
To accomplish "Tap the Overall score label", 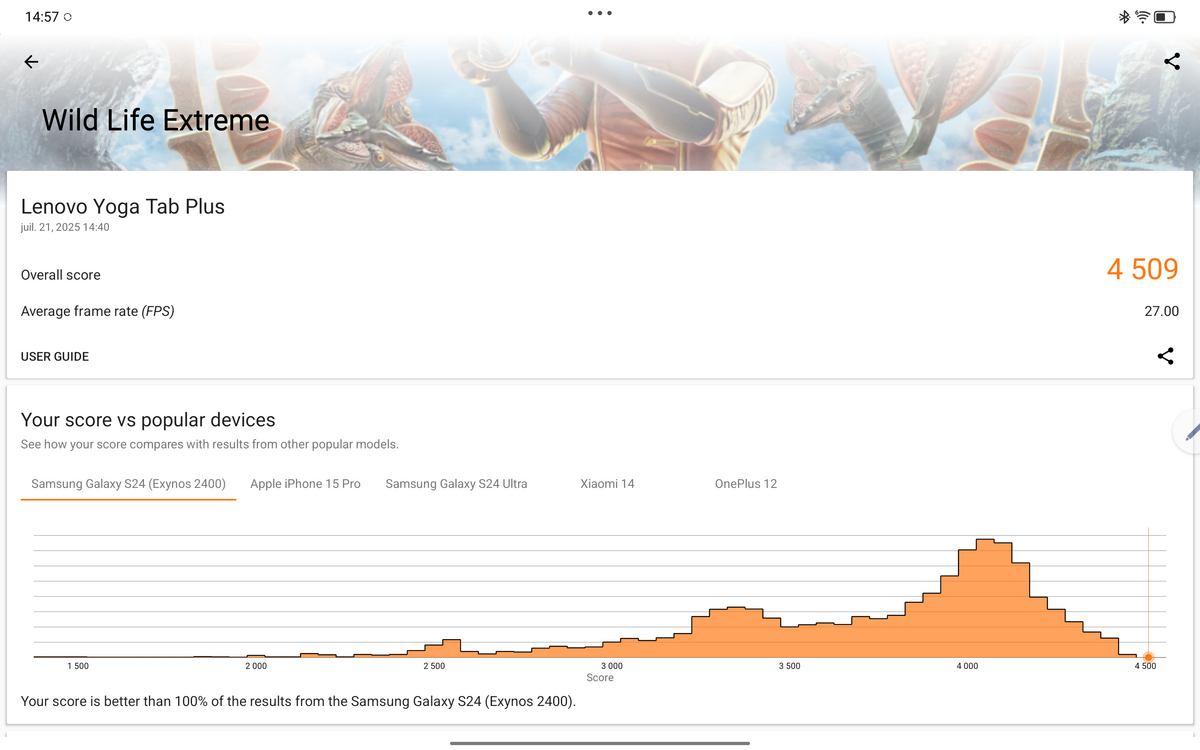I will (61, 275).
